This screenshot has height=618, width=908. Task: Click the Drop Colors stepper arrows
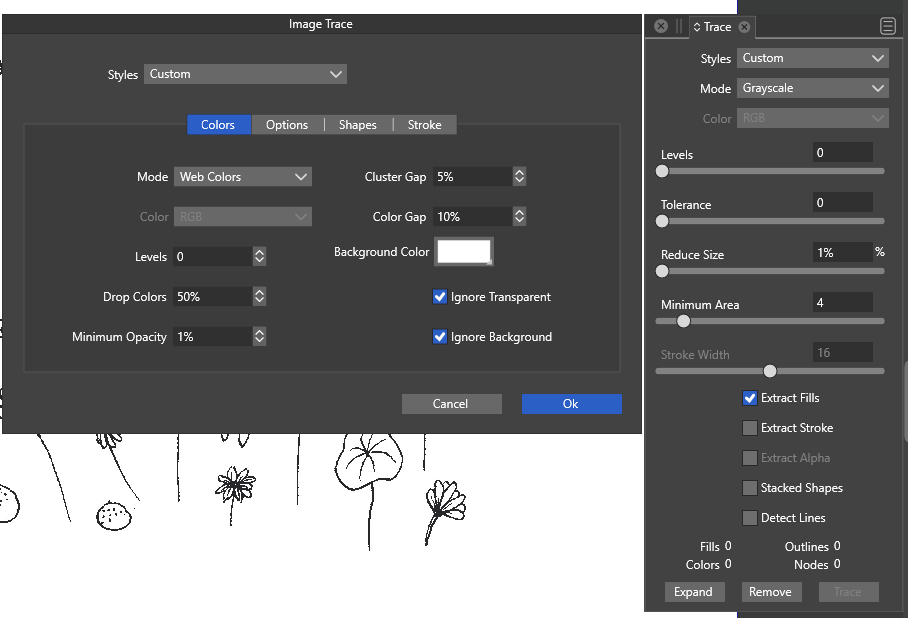[x=259, y=297]
